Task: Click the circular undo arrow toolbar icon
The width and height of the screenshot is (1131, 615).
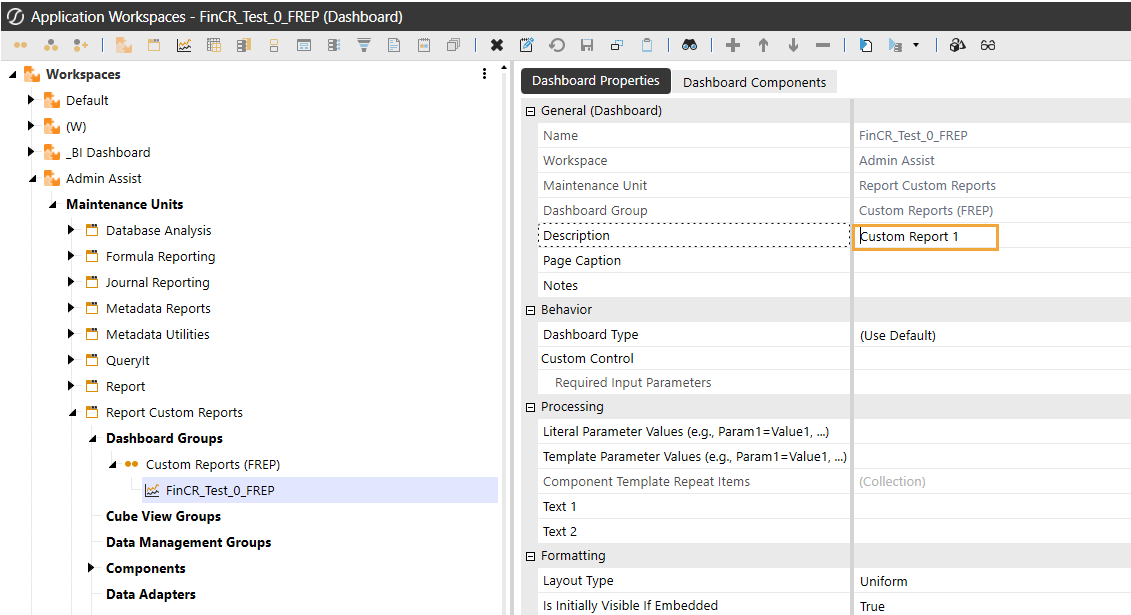Action: [x=557, y=45]
